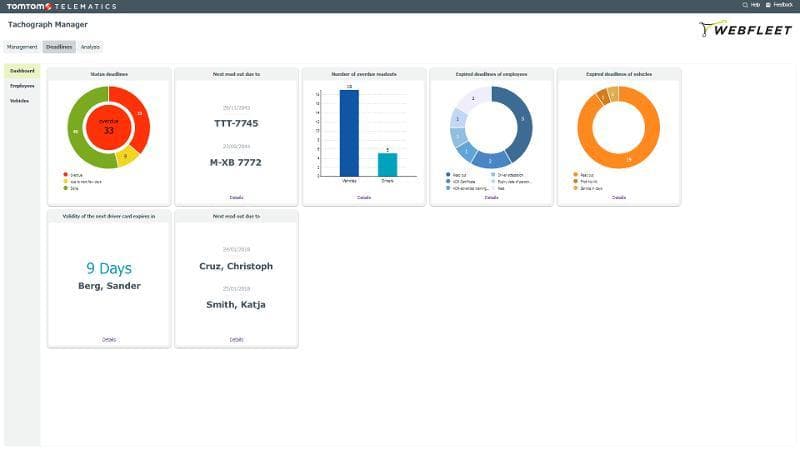Click Details in the driver card validity panel
The height and width of the screenshot is (450, 800).
(109, 339)
